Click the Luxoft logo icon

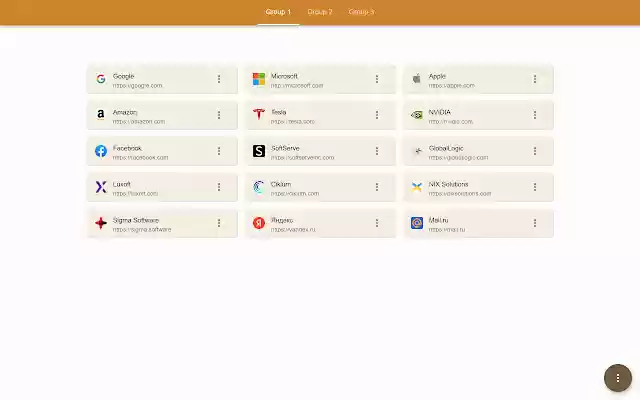pyautogui.click(x=101, y=187)
